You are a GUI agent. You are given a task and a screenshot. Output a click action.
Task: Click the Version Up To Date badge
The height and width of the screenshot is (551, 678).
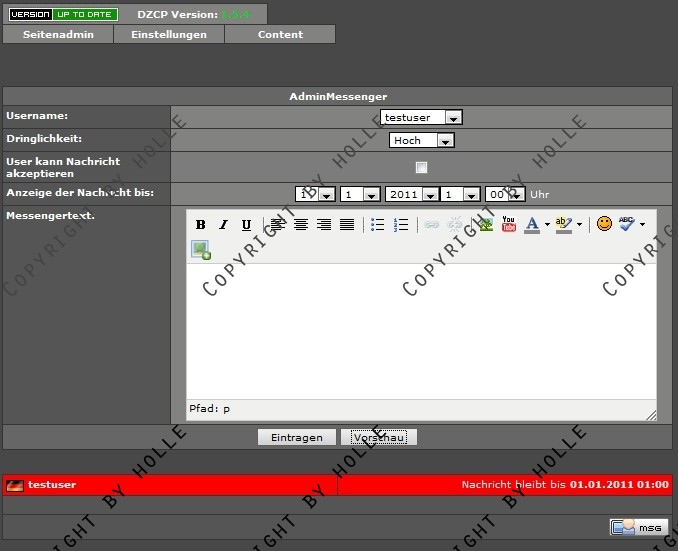click(63, 14)
